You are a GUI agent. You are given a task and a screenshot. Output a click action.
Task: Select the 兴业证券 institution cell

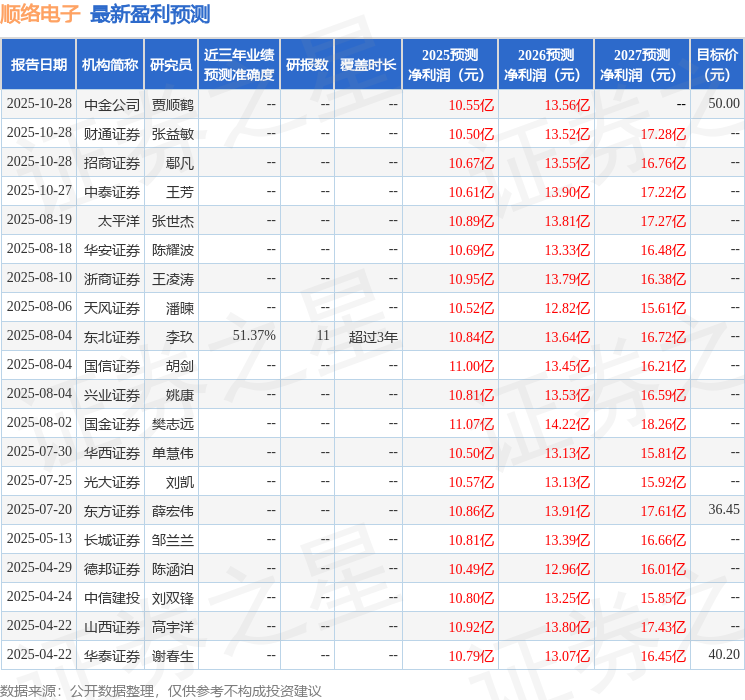tap(112, 395)
